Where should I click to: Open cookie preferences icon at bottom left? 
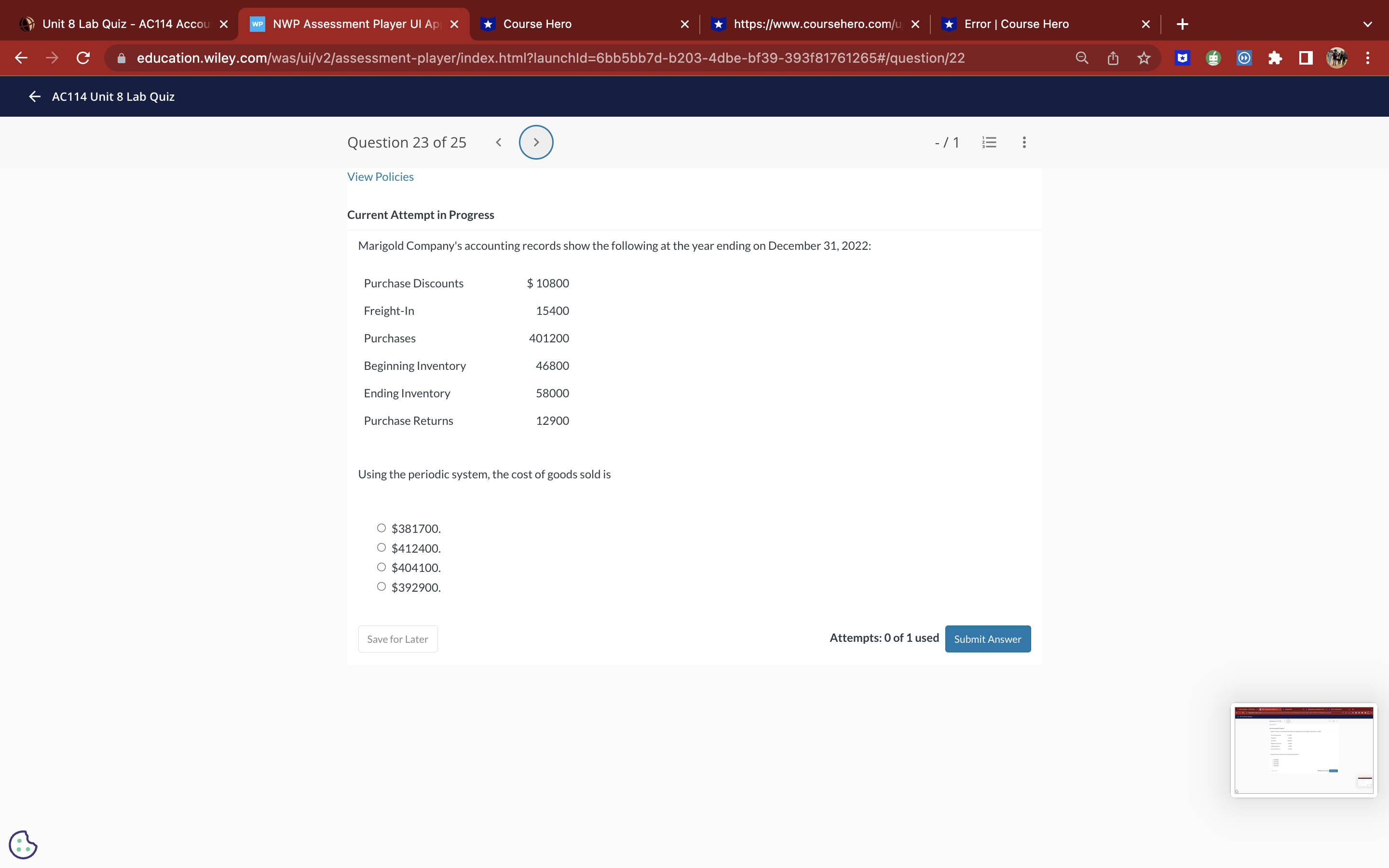pos(23,844)
